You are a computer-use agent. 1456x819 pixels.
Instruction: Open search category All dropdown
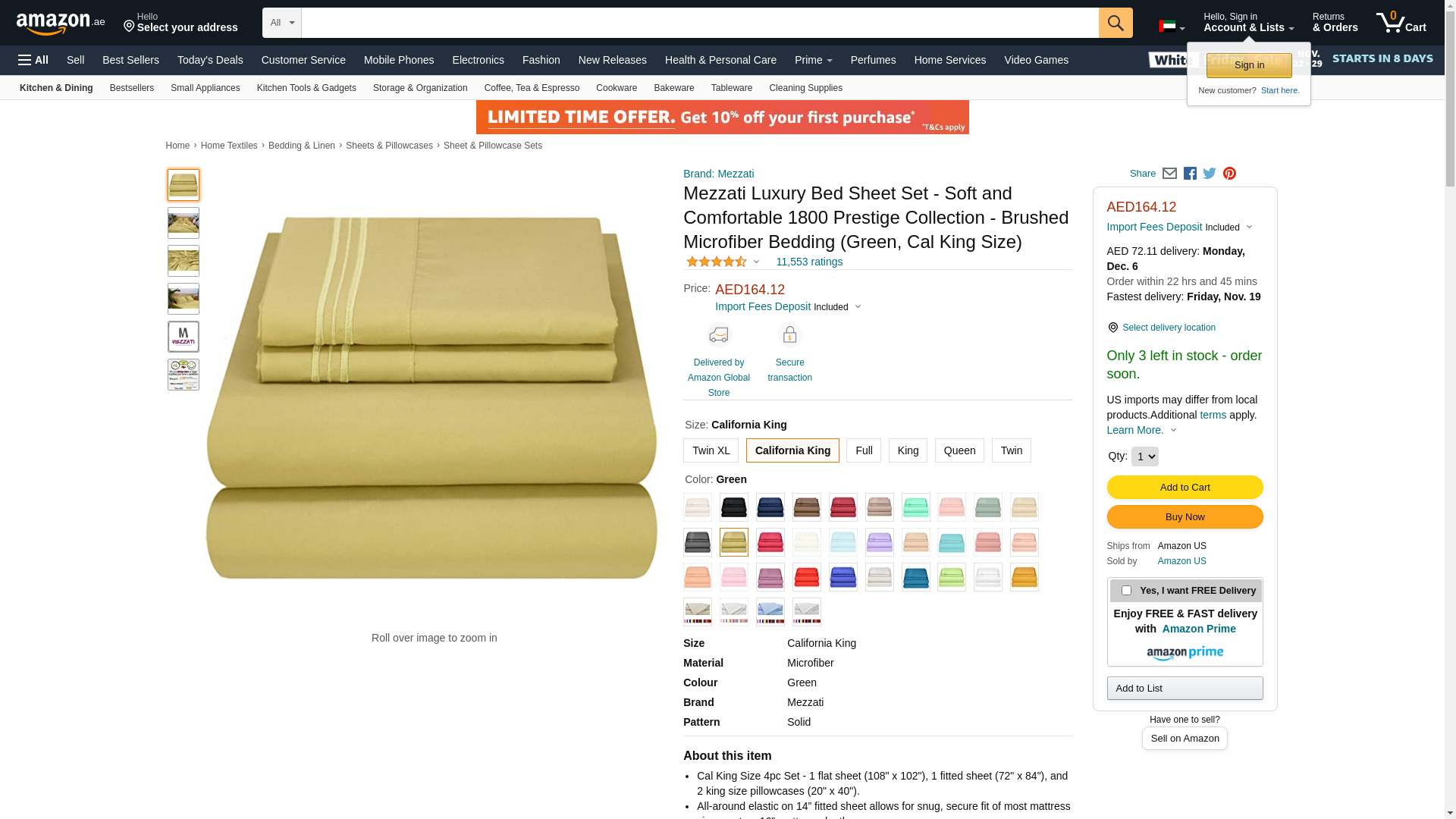(282, 23)
